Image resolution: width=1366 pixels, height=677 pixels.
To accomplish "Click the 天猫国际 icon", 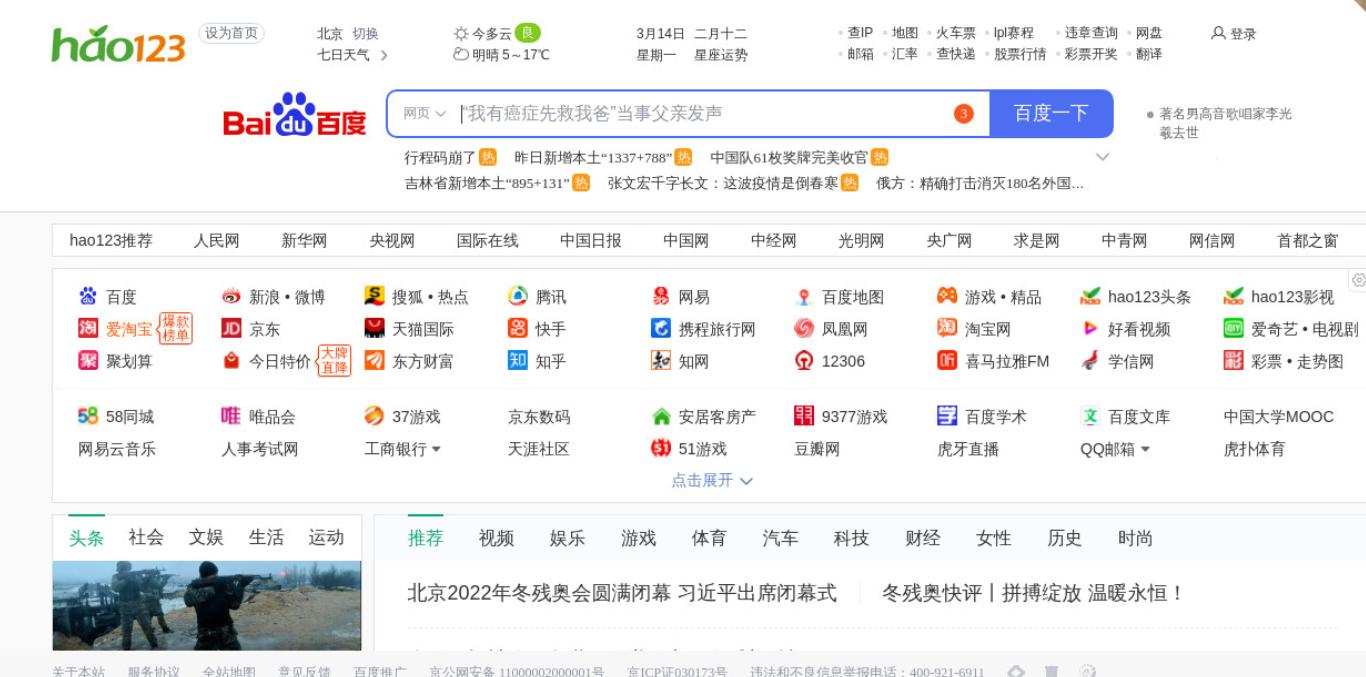I will [374, 329].
